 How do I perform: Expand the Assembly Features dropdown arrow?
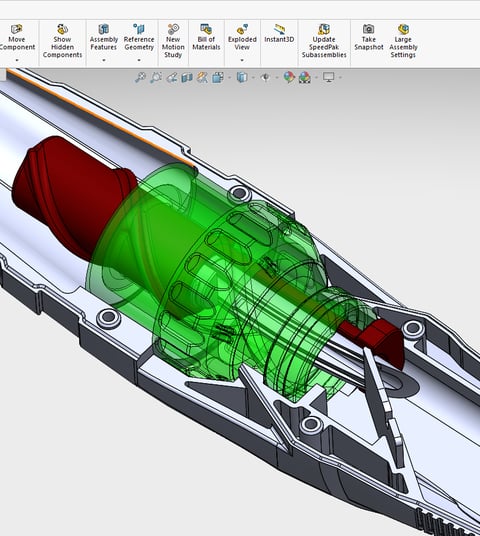coord(104,60)
